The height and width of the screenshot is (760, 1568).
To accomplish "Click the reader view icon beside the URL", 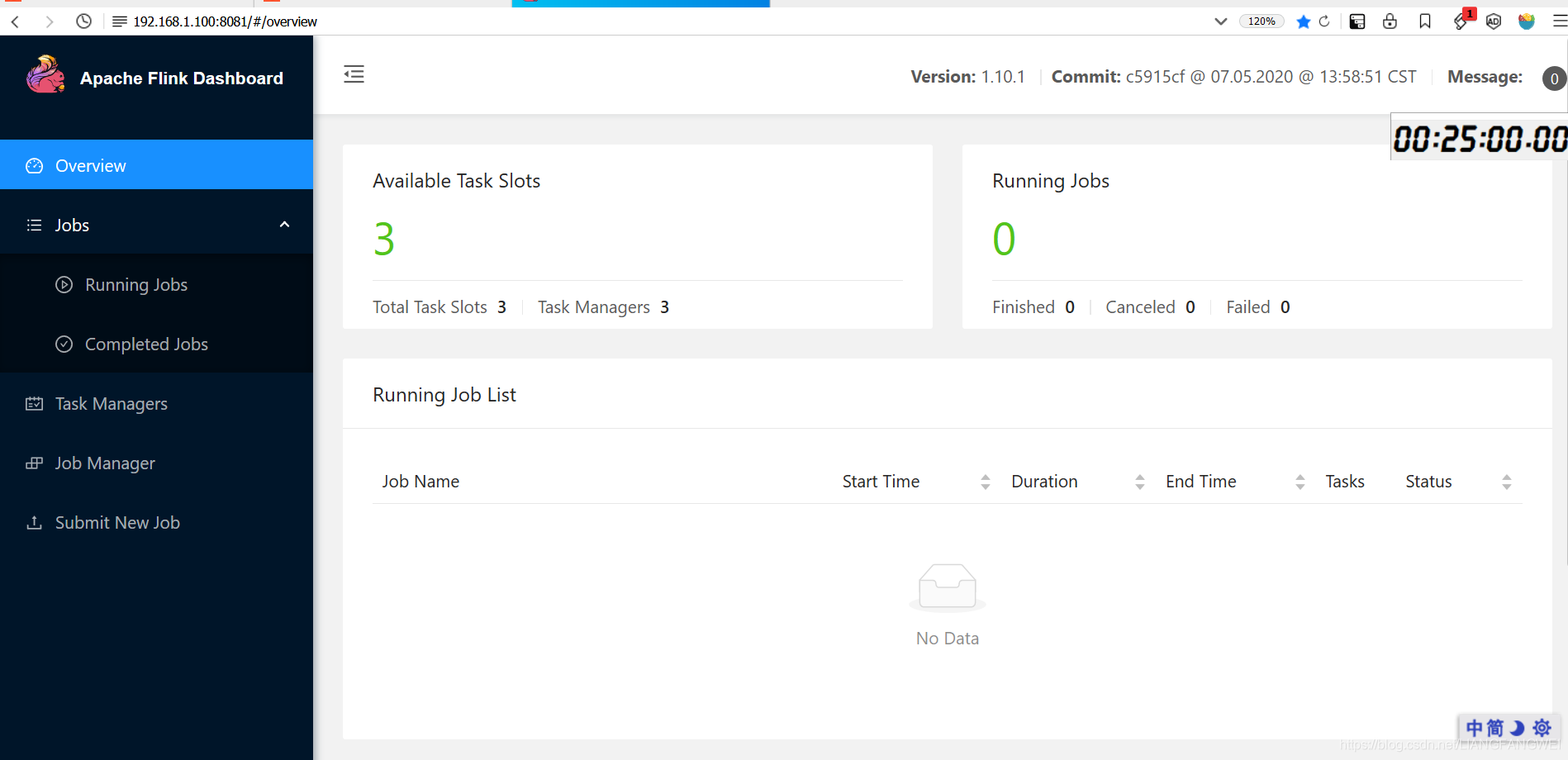I will tap(120, 21).
